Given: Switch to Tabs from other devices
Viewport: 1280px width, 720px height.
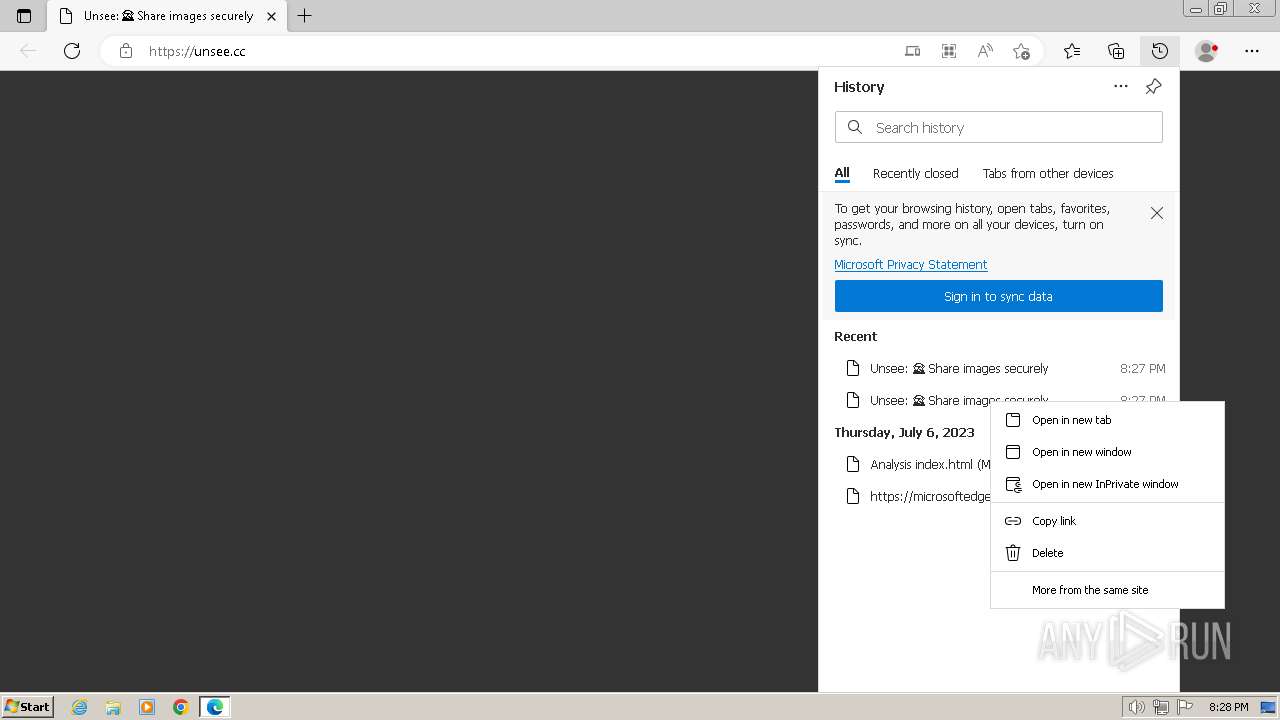Looking at the screenshot, I should (x=1048, y=173).
